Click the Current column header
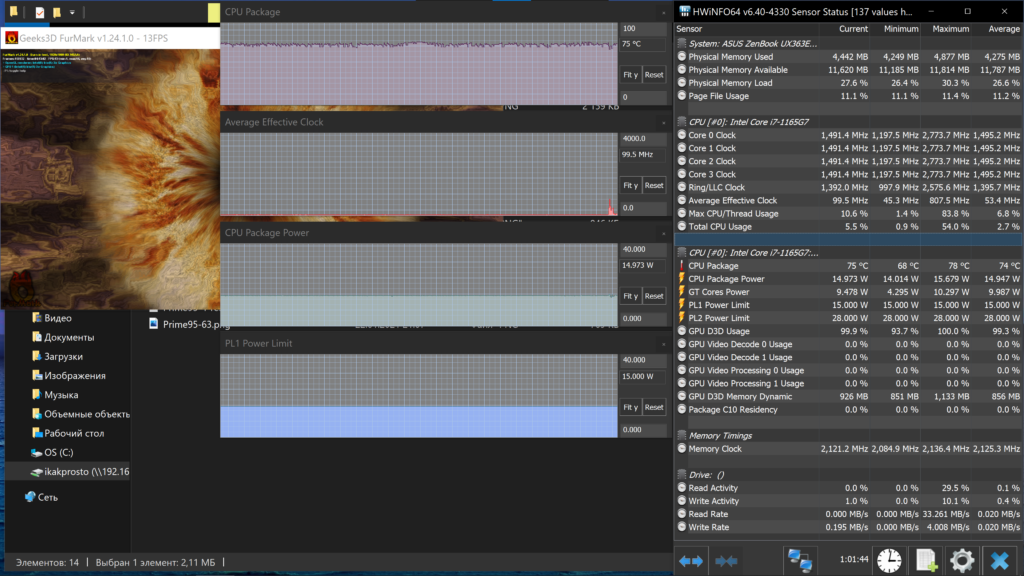 (x=853, y=29)
